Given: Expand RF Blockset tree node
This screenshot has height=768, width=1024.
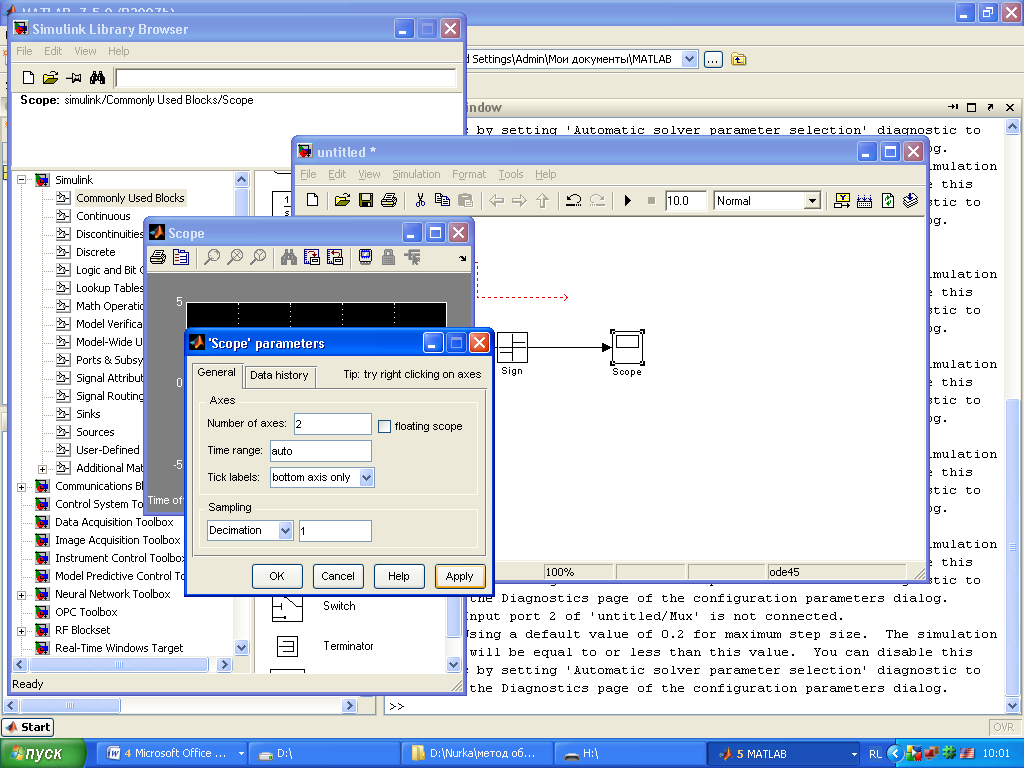Looking at the screenshot, I should [22, 631].
